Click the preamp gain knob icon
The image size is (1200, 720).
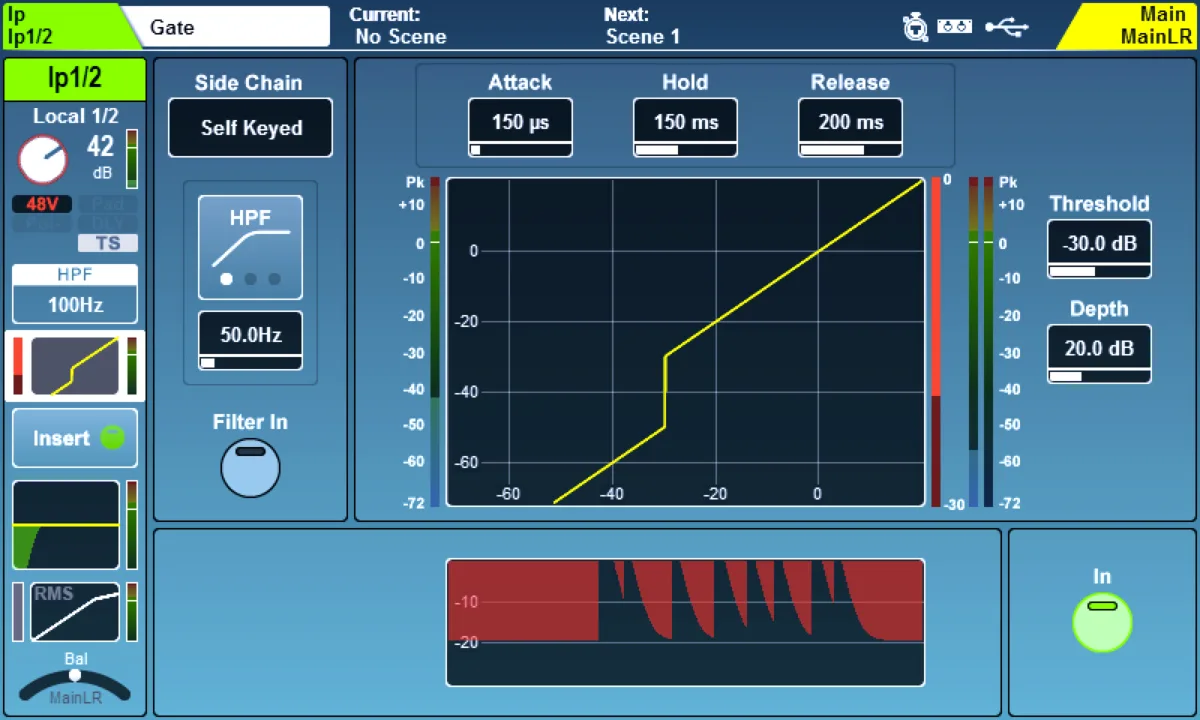[42, 159]
